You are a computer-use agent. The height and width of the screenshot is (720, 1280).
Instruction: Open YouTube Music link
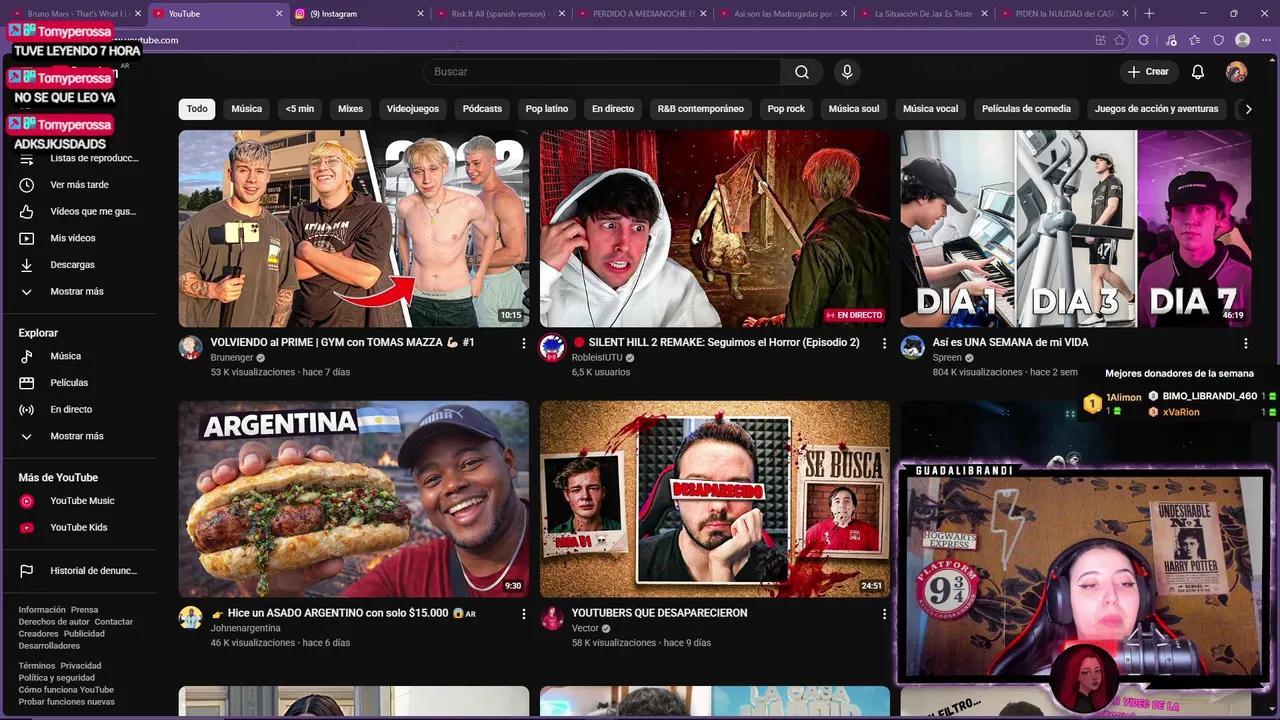(x=80, y=501)
